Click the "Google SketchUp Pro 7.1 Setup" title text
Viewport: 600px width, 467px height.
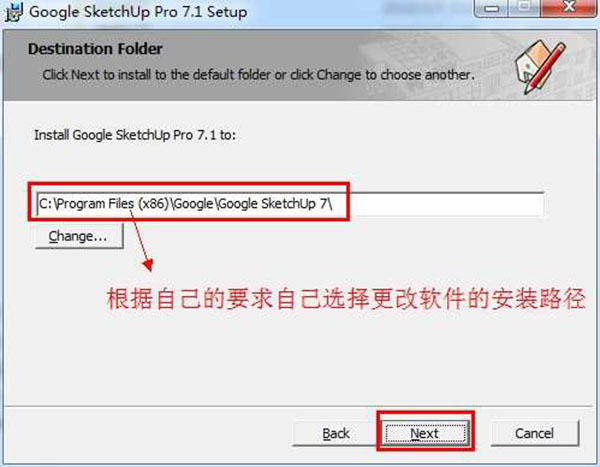(x=138, y=12)
